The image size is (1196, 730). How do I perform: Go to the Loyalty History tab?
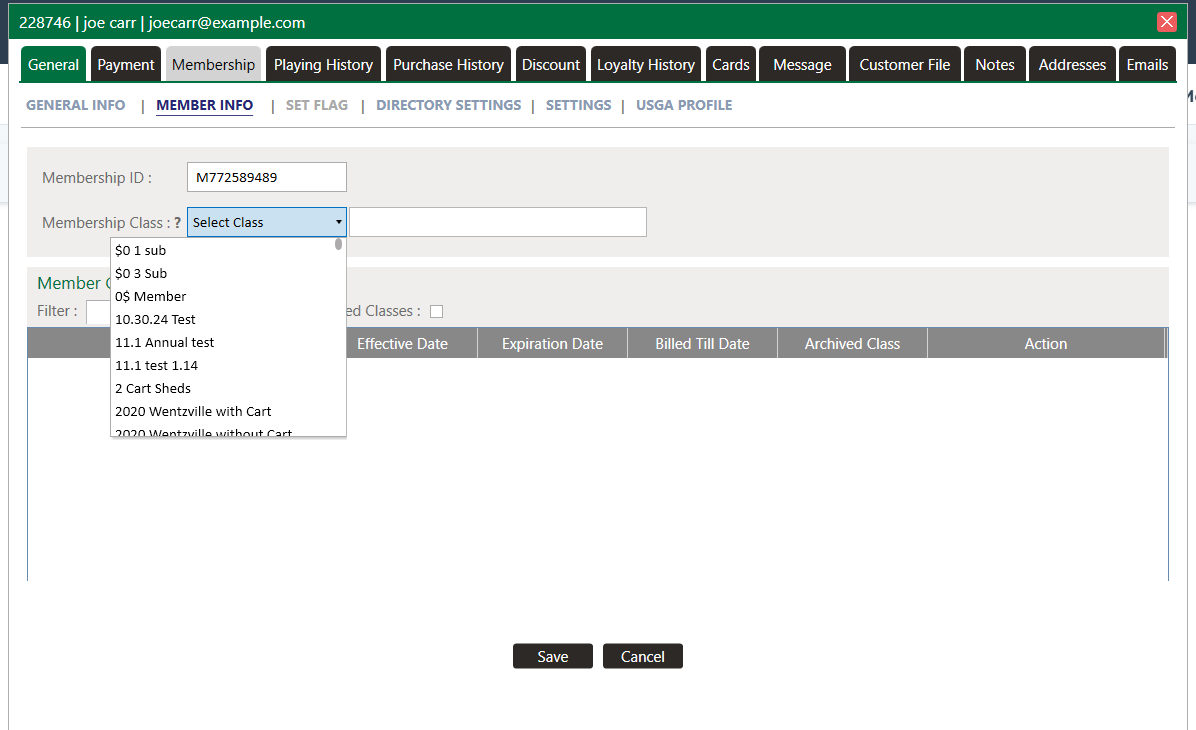click(645, 65)
